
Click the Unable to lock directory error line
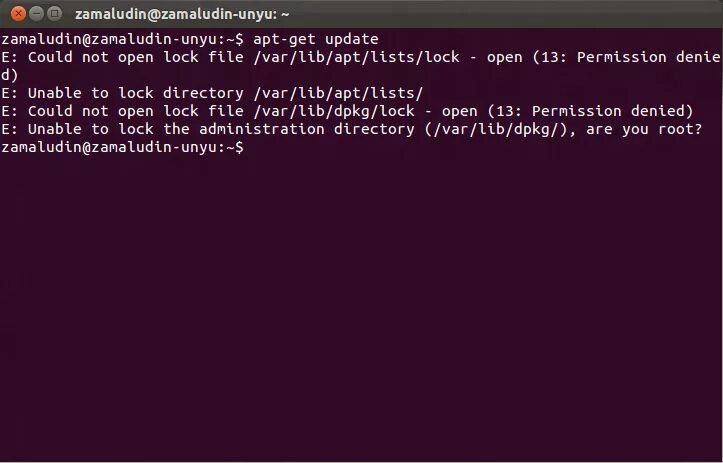pos(212,93)
